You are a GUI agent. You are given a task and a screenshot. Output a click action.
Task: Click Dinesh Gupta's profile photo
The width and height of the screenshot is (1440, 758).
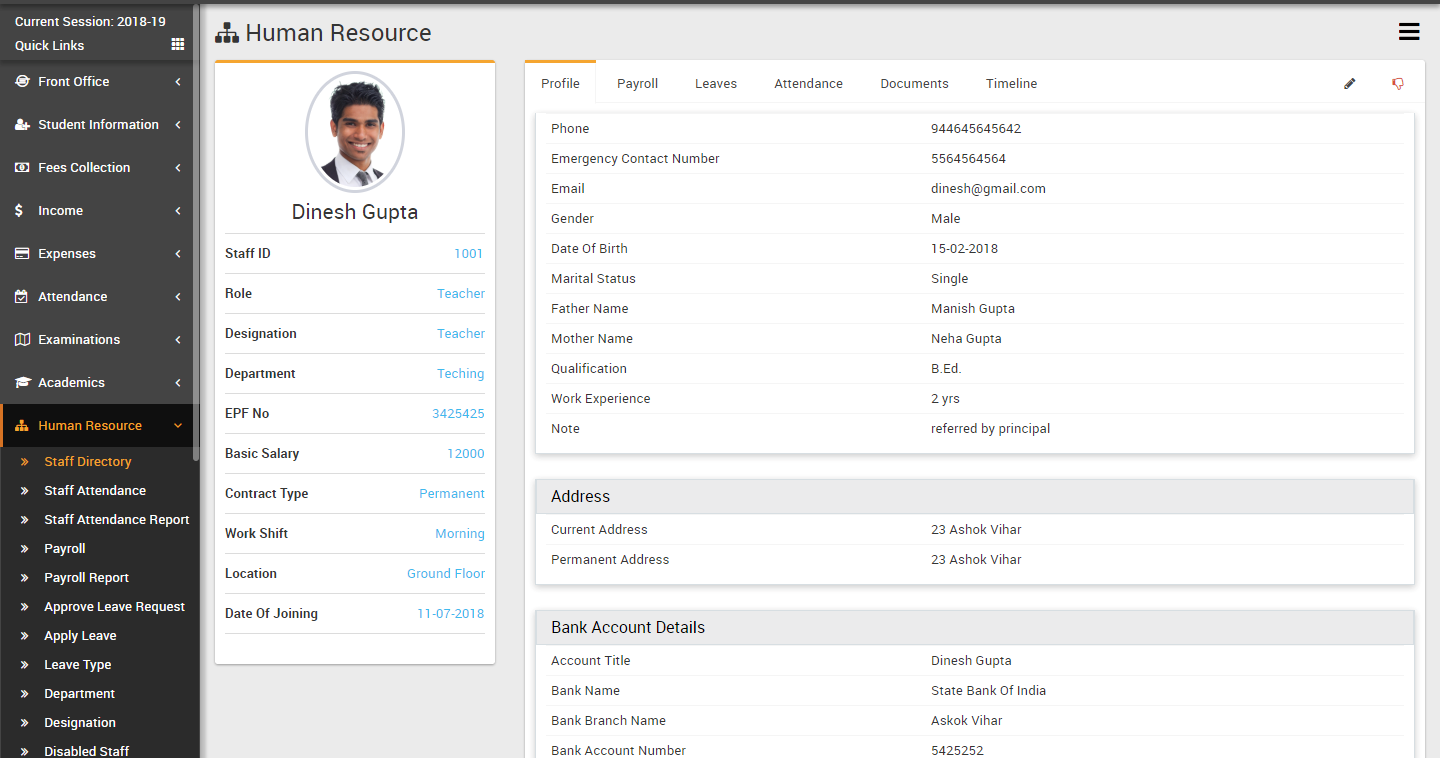tap(355, 132)
